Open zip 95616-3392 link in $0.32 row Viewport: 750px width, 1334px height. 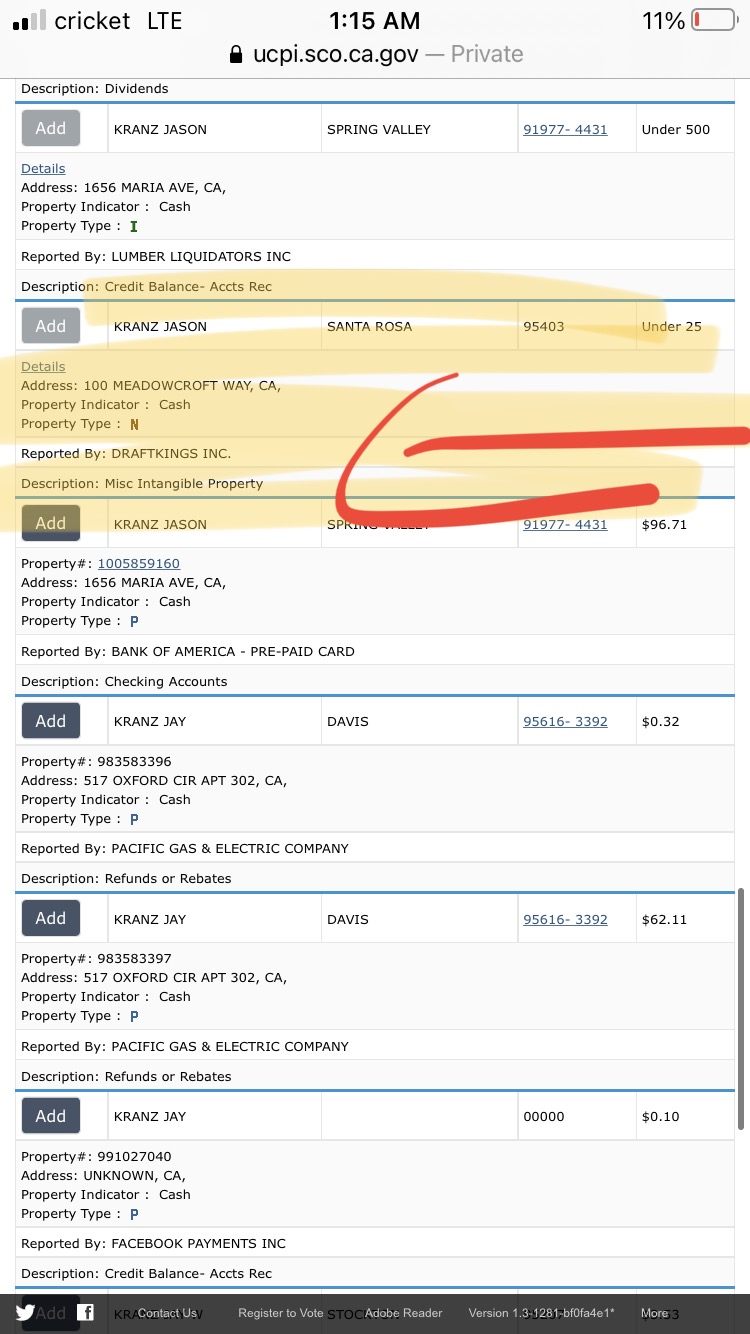click(x=565, y=721)
